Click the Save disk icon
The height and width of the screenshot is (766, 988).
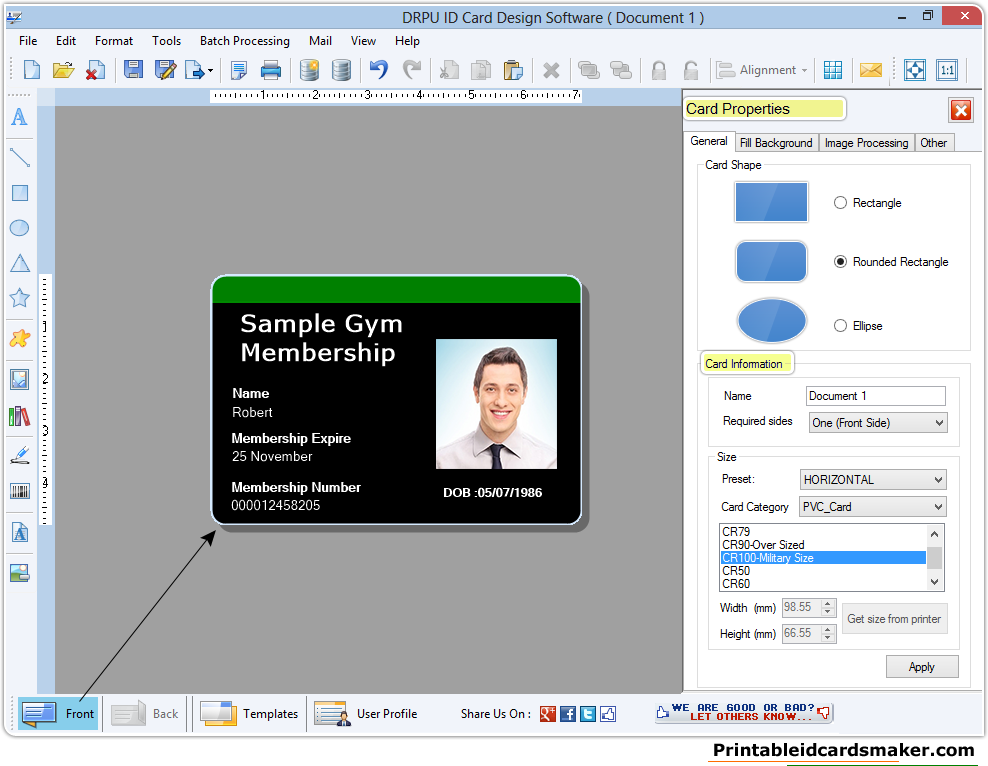point(133,69)
